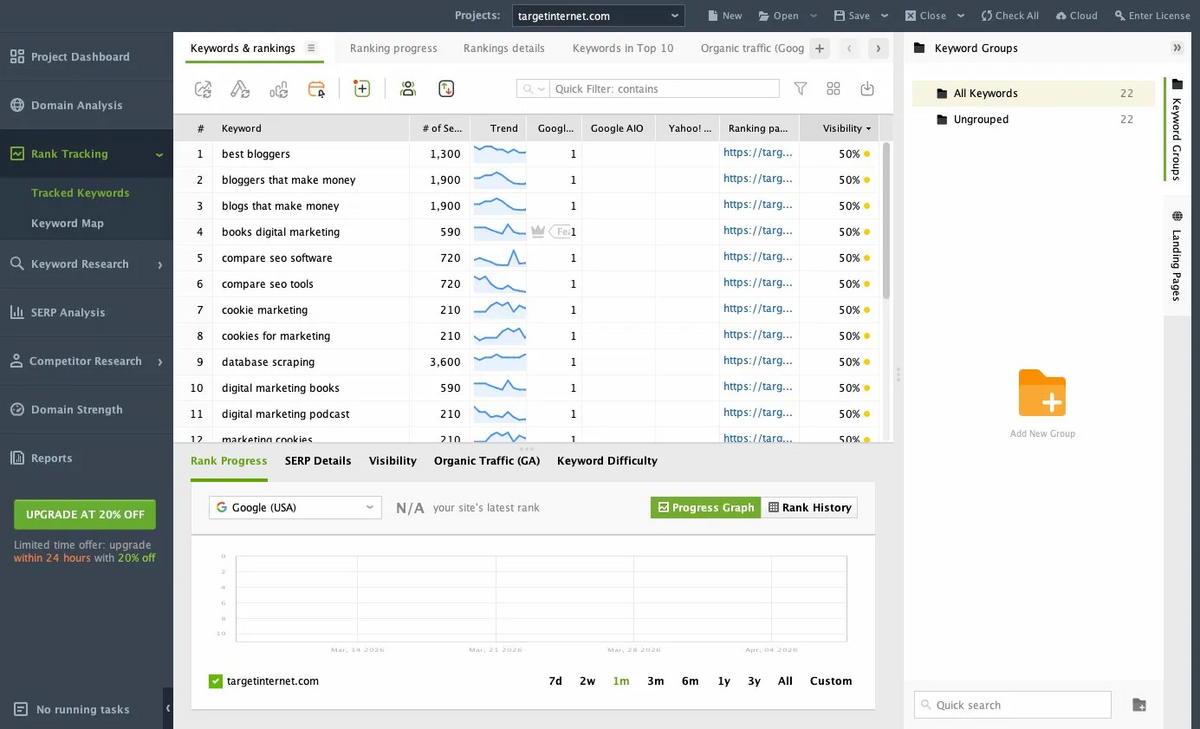Screen dimensions: 1200x729
Task: Expand the Competitor Research submenu
Action: coord(159,361)
